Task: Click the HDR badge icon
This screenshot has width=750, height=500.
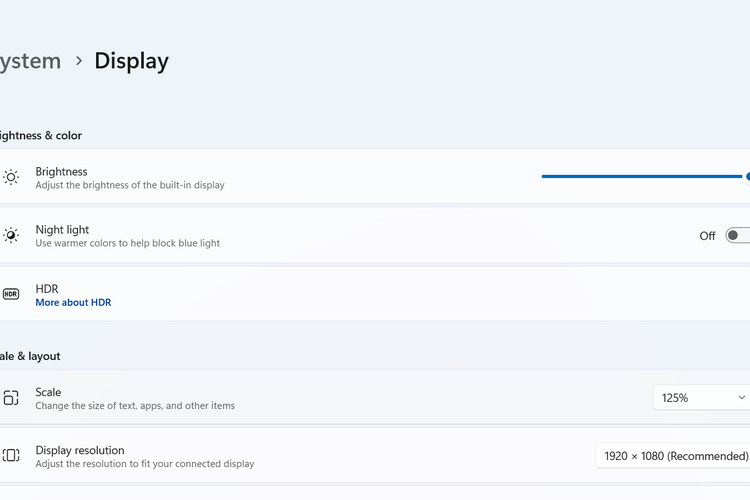Action: (x=11, y=294)
